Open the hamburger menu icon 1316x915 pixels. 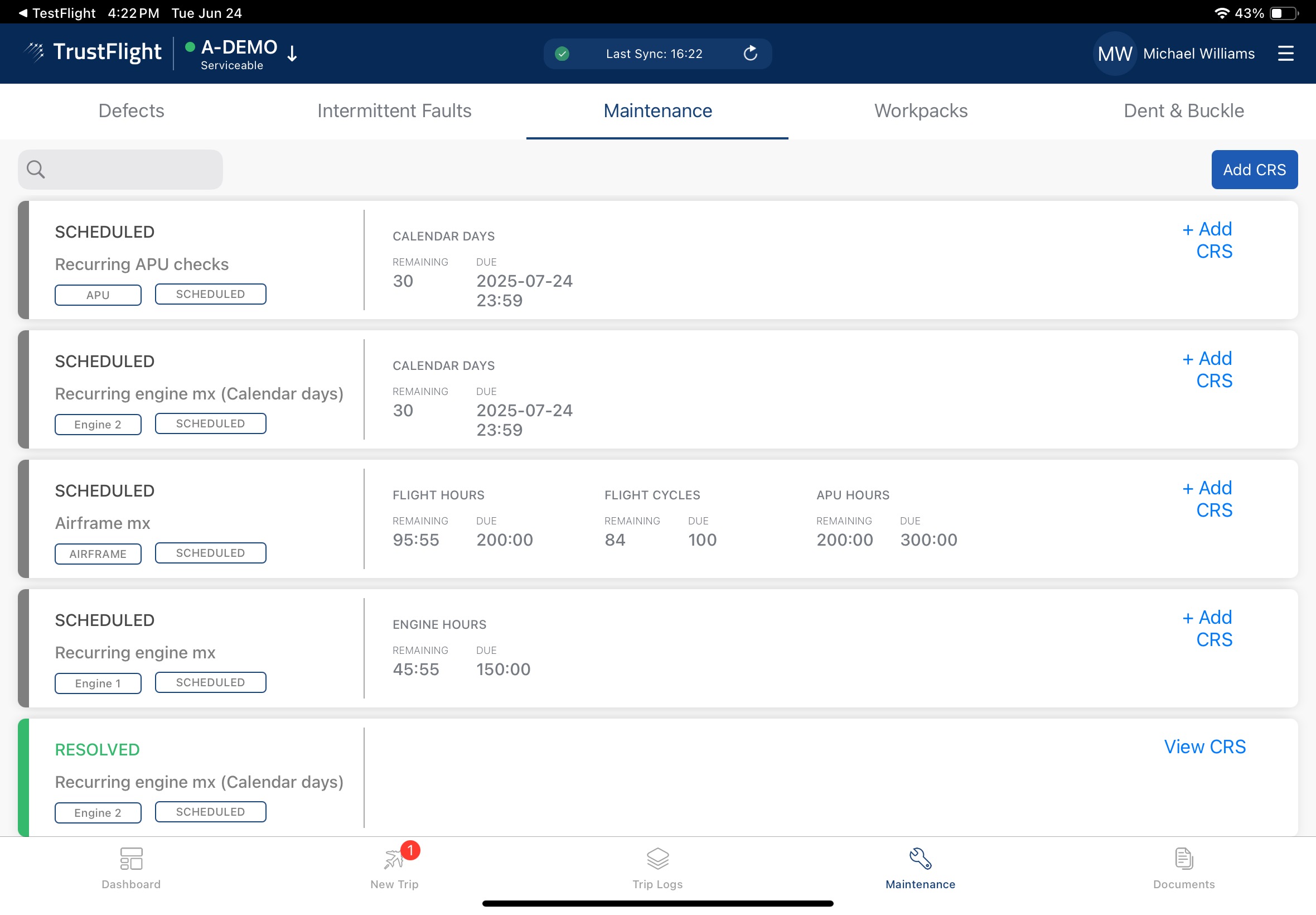coord(1285,54)
